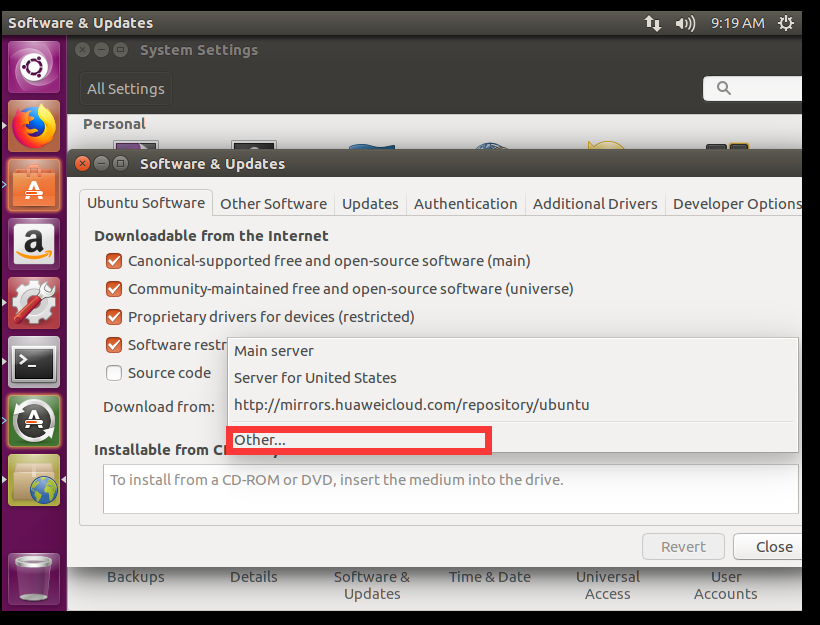820x625 pixels.
Task: Click the network activity indicator in the panel
Action: tap(653, 22)
